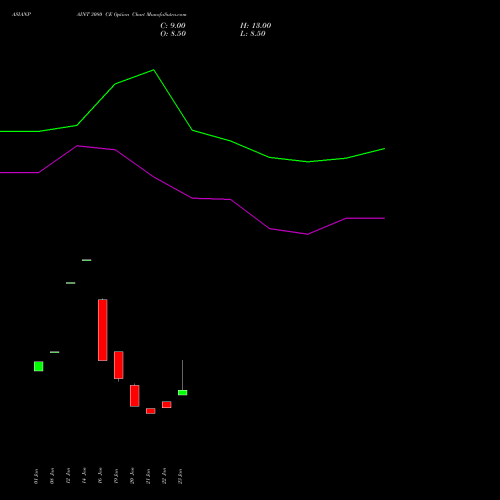Viewport: 500px width, 500px height.
Task: Click the lowest point of the purple line
Action: 307,234
